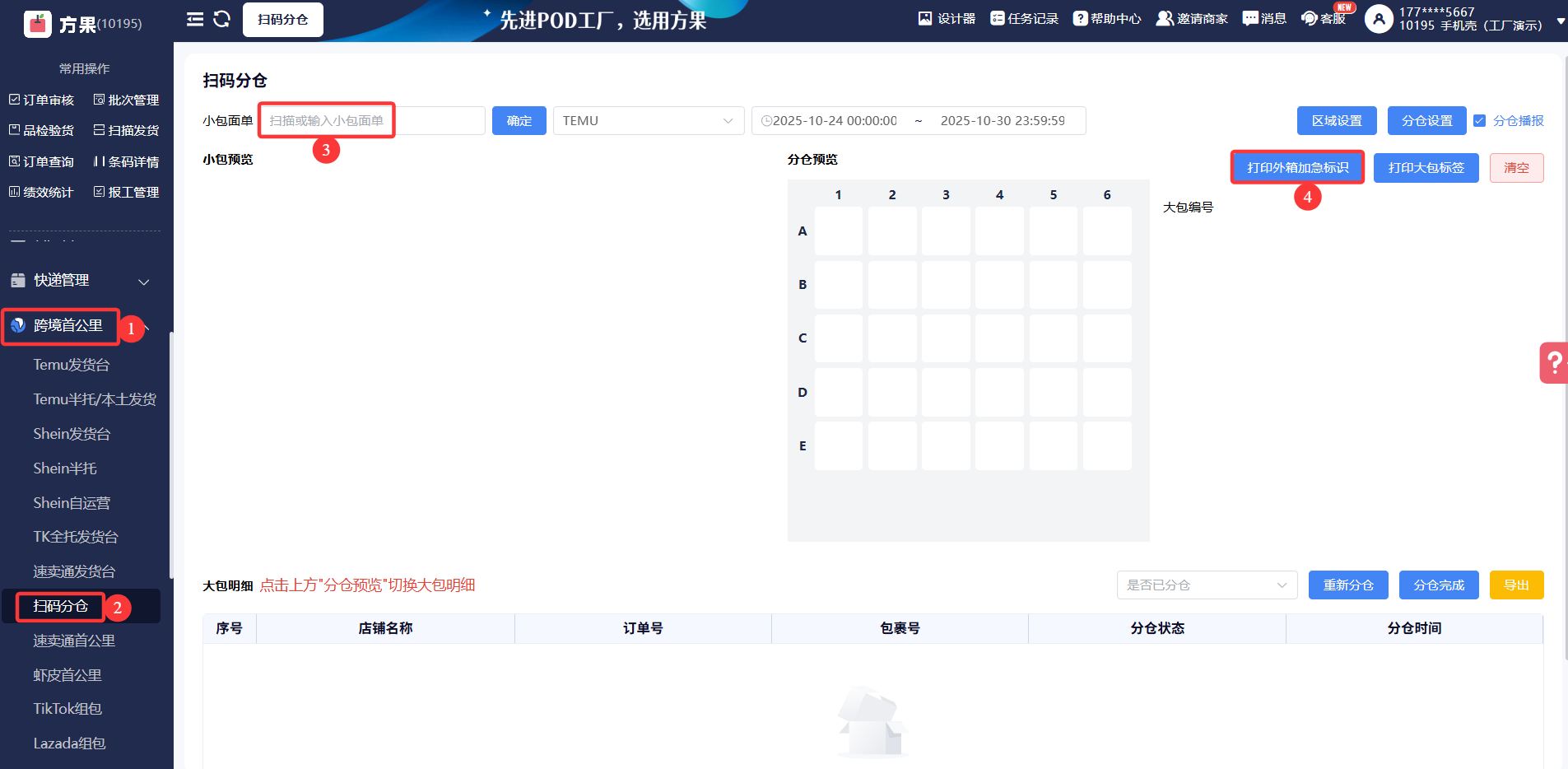Open 虾皮首公里 in the sidebar
The width and height of the screenshot is (1568, 769).
67,675
